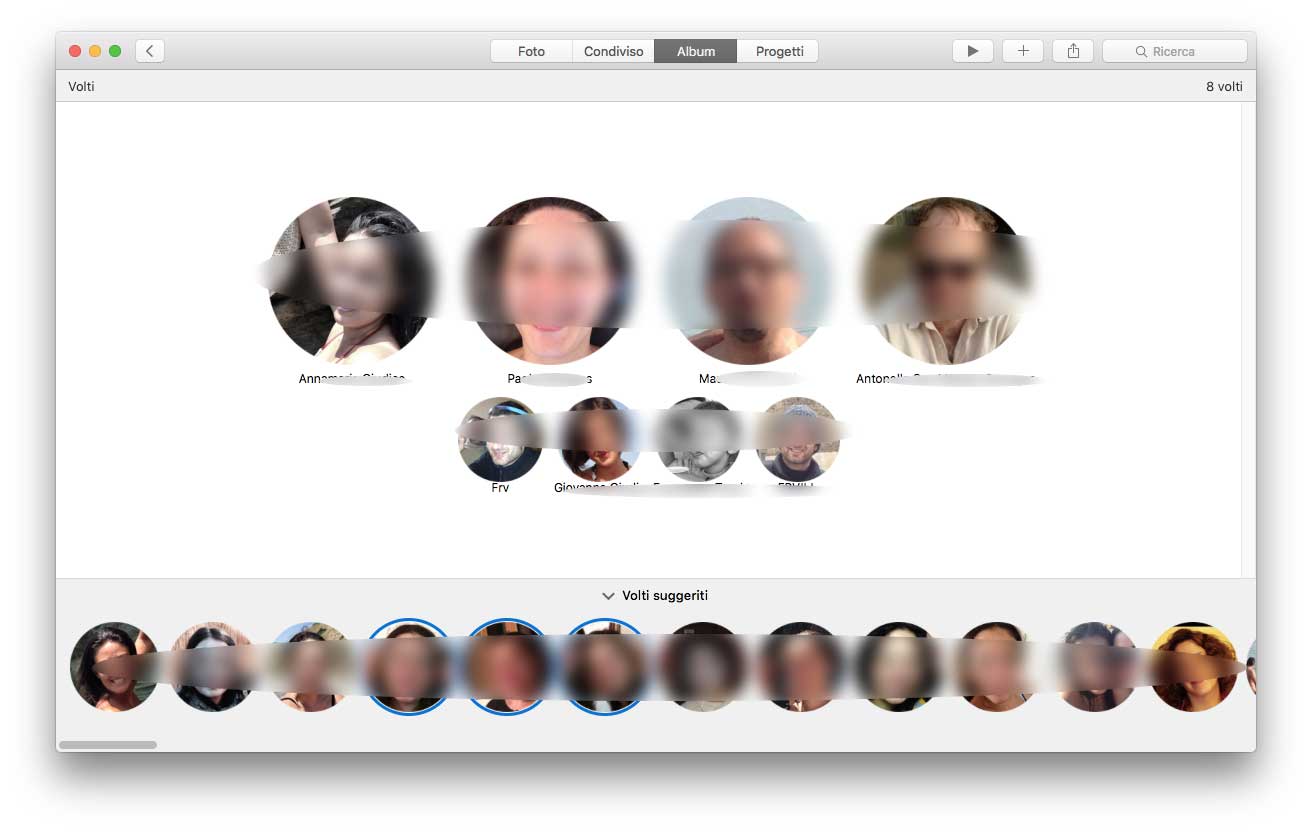The width and height of the screenshot is (1312, 832).
Task: Click the green full-screen window button
Action: (x=115, y=51)
